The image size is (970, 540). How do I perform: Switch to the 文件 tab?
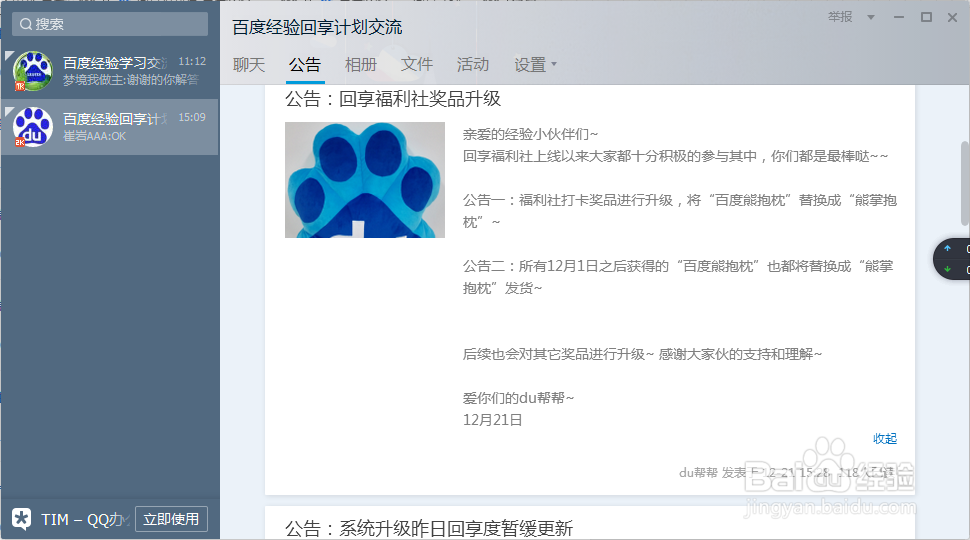pyautogui.click(x=417, y=64)
